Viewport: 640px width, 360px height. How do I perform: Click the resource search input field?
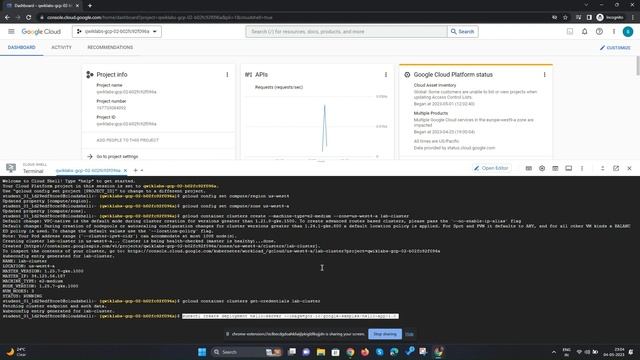[346, 31]
